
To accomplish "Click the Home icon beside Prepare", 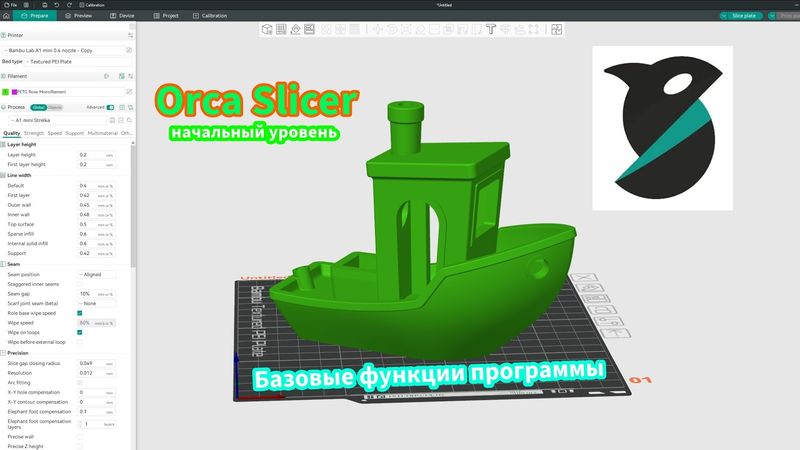I will [x=6, y=16].
